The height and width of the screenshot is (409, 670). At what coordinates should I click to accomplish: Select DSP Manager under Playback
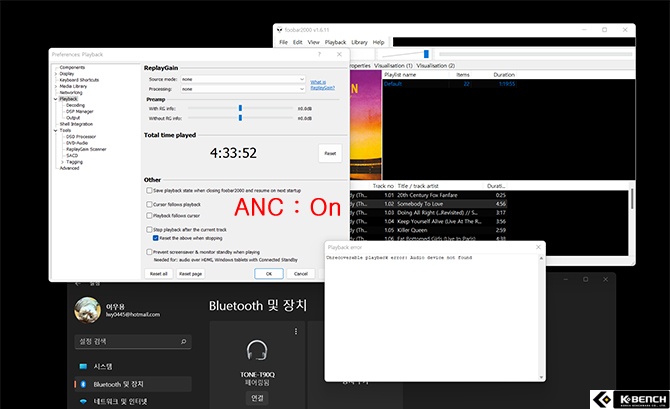click(79, 112)
